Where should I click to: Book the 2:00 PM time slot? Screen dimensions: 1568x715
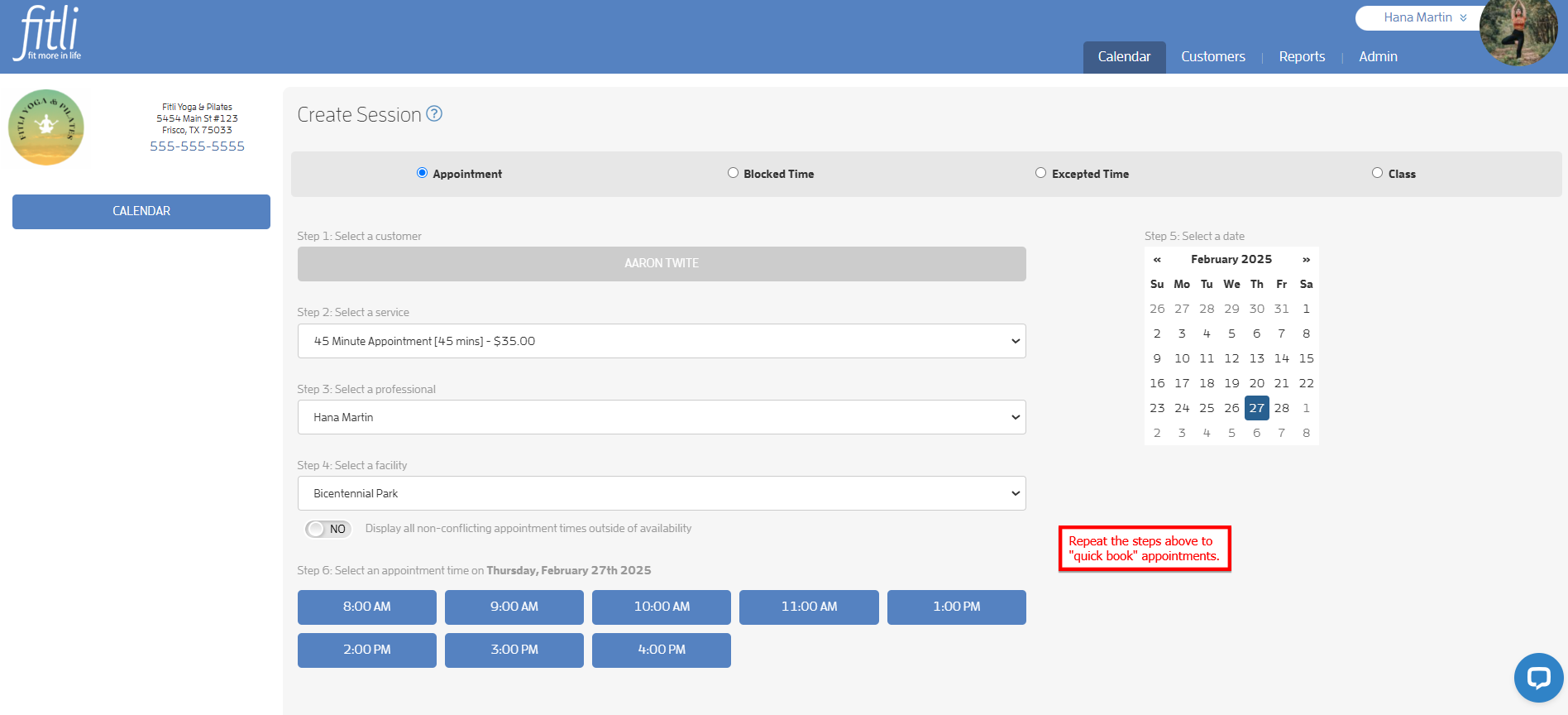point(367,650)
